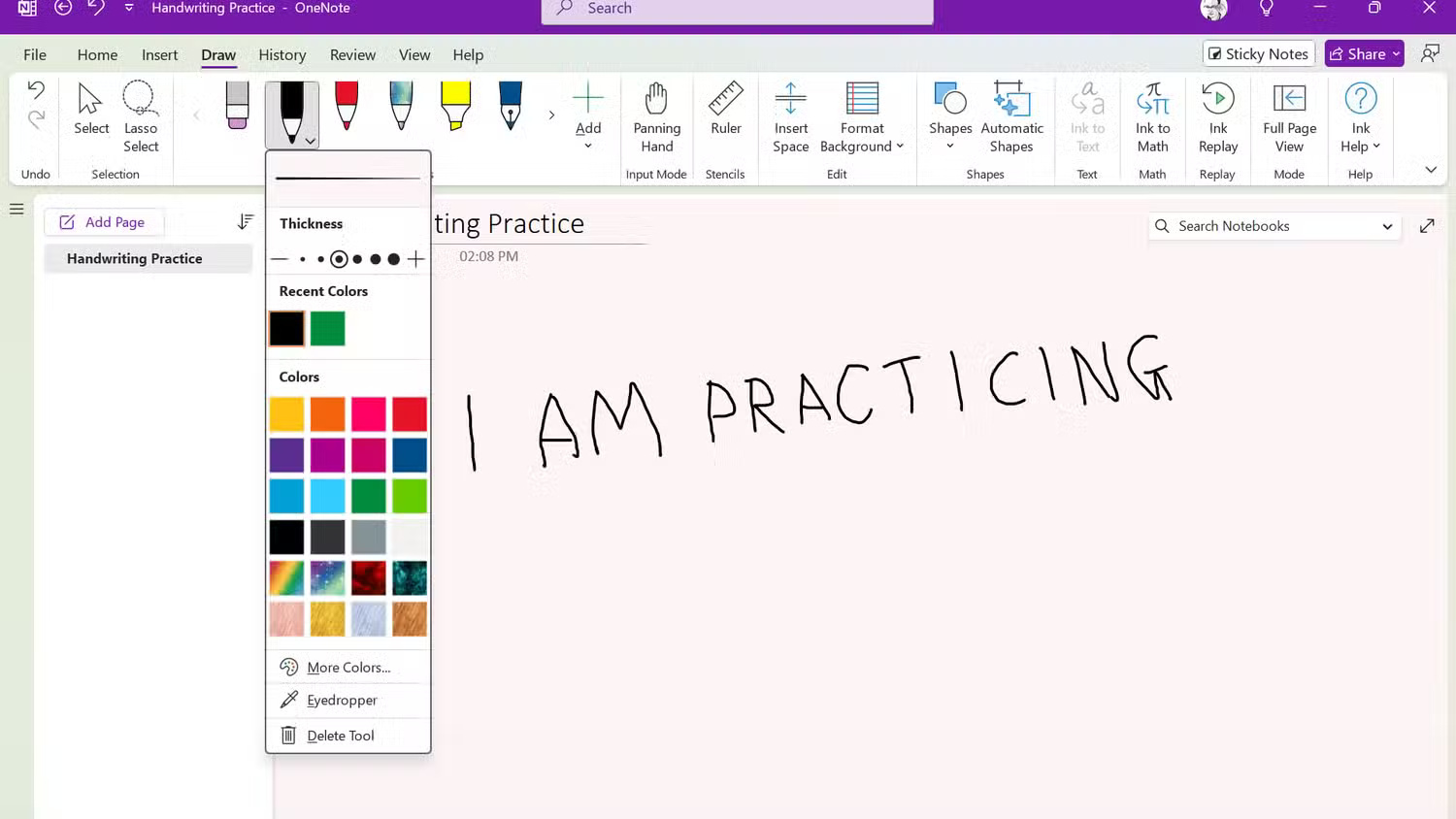The image size is (1456, 819).
Task: Switch to Full Page View
Action: [1289, 115]
